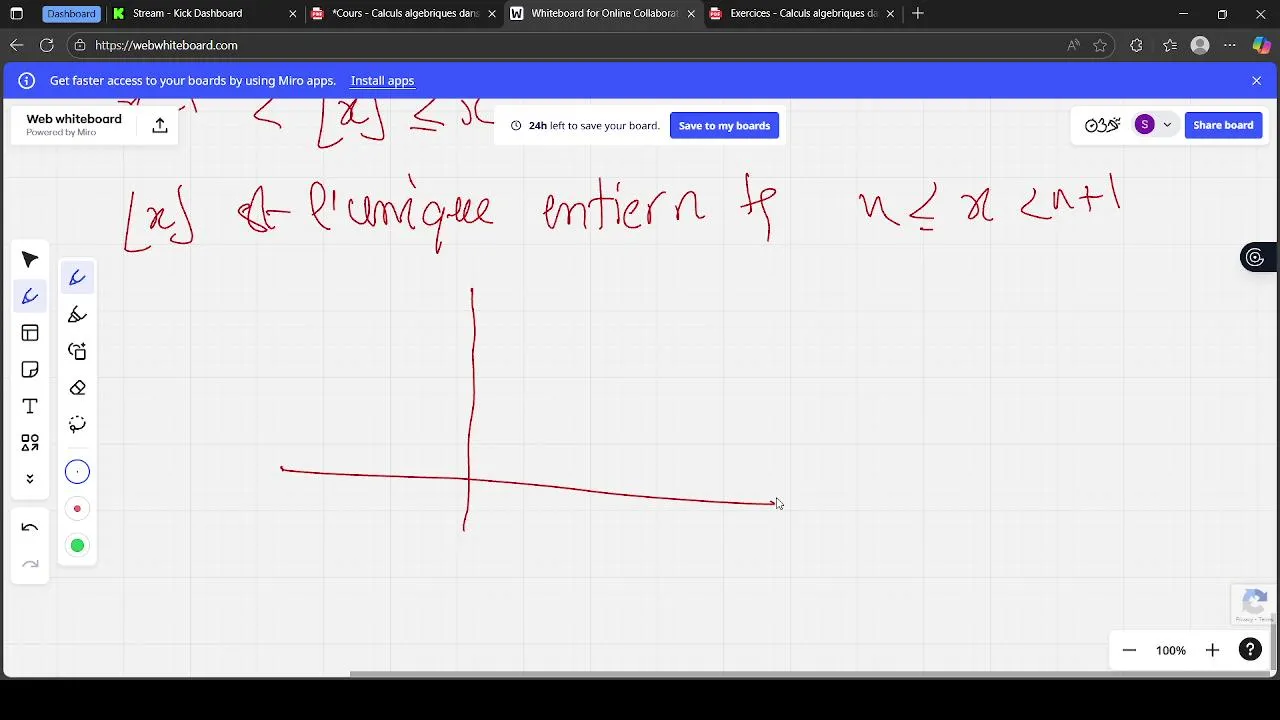The height and width of the screenshot is (720, 1280).
Task: Close the Stream - Kick Dashboard tab
Action: point(293,14)
